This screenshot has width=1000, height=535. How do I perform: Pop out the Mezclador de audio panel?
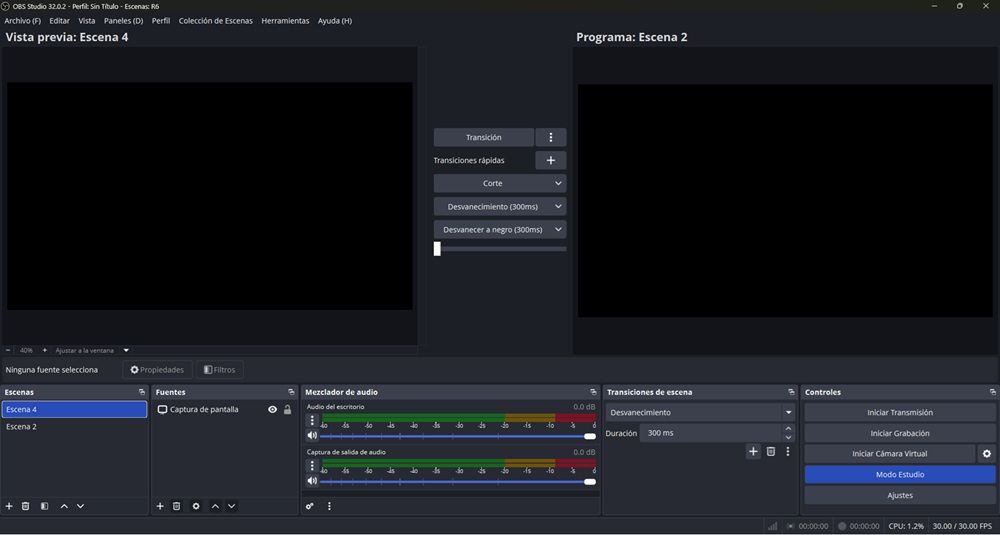(x=594, y=392)
